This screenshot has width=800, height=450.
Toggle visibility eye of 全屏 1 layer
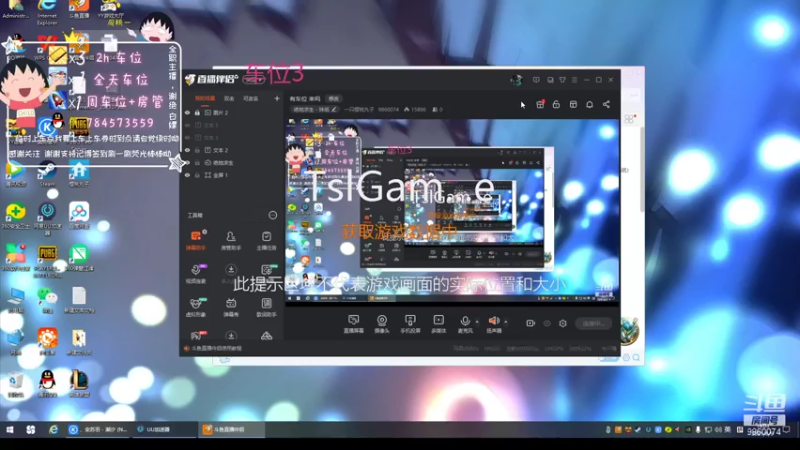pyautogui.click(x=187, y=175)
